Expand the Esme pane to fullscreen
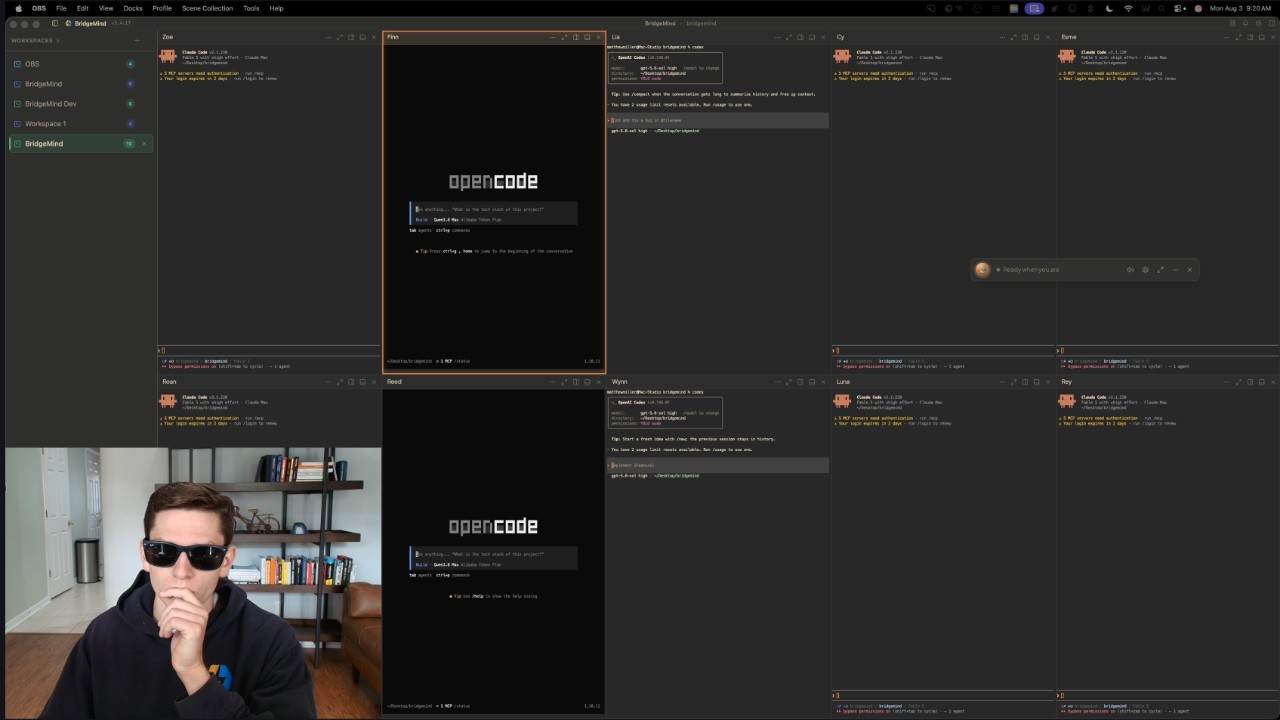The image size is (1280, 720). pos(1238,37)
